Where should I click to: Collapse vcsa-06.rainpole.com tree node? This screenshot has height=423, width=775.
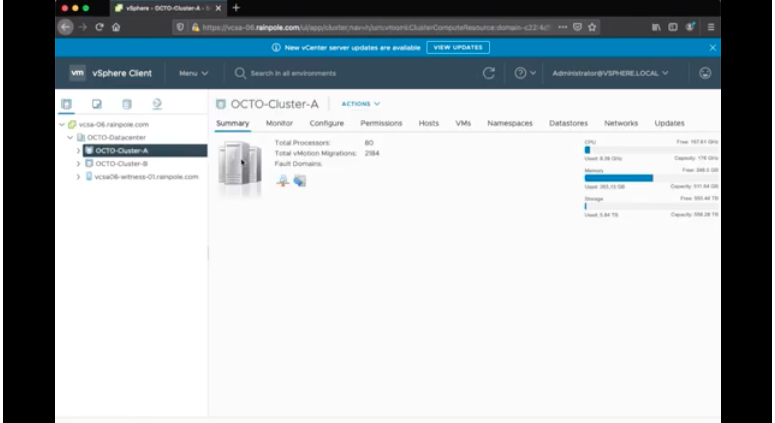coord(62,125)
